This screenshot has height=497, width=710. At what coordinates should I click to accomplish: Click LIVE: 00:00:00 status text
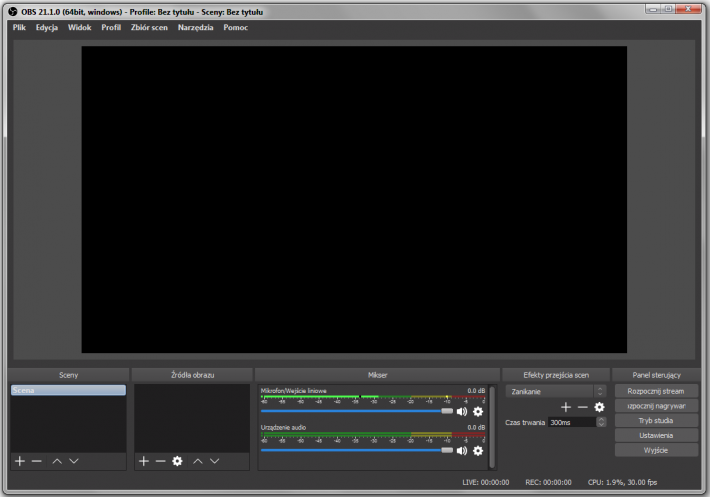485,483
